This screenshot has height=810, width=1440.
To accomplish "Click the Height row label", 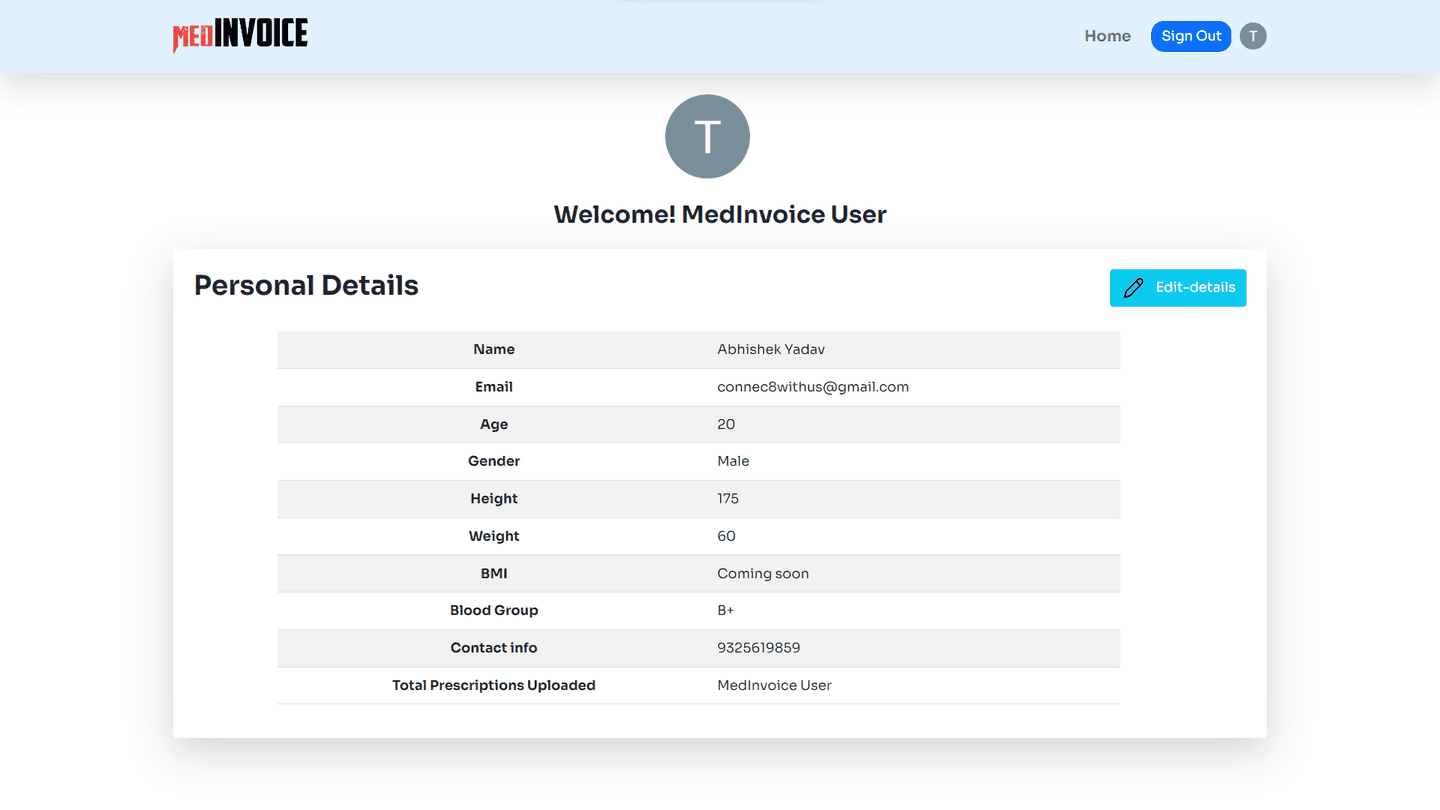I will coord(494,499).
